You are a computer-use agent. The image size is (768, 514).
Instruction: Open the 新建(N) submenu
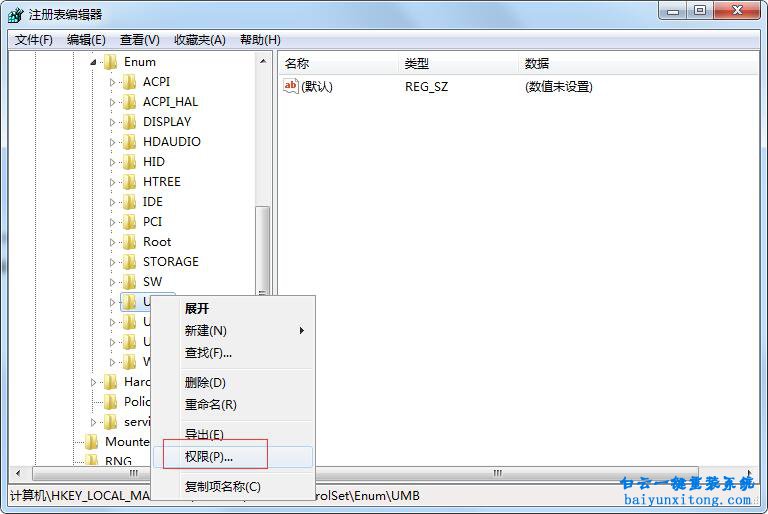point(233,331)
